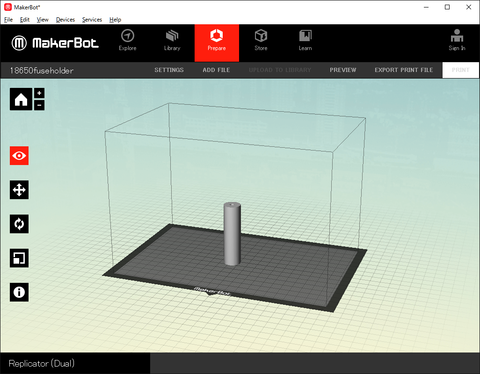Click the Sign In user icon
The width and height of the screenshot is (480, 374).
pyautogui.click(x=457, y=40)
